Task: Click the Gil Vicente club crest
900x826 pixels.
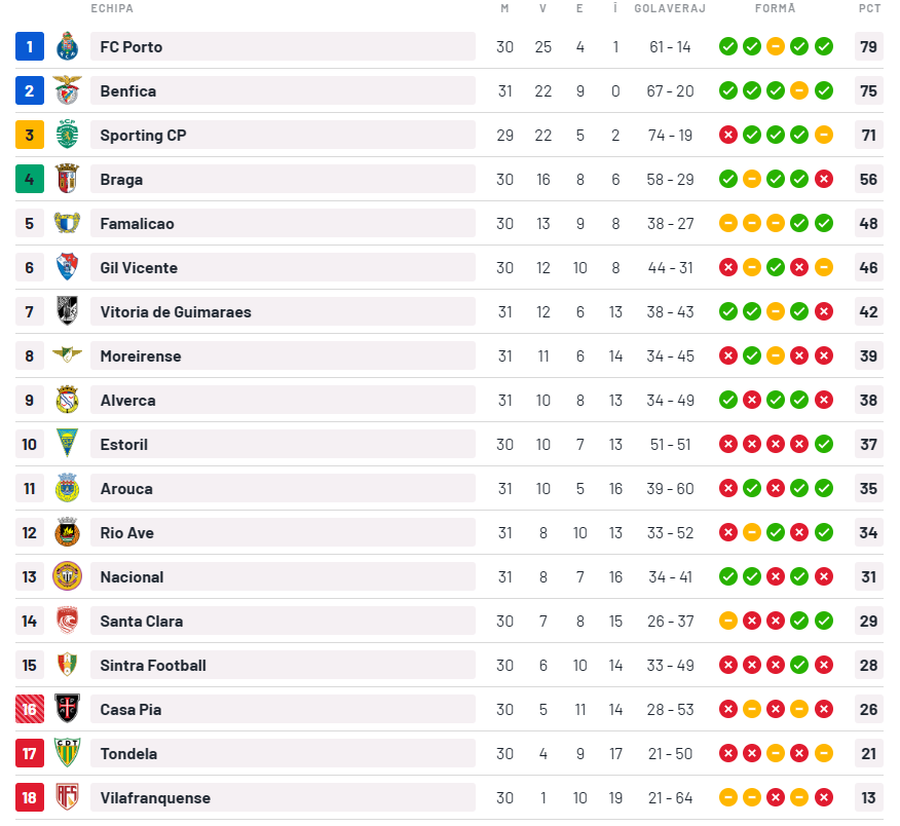Action: coord(67,267)
